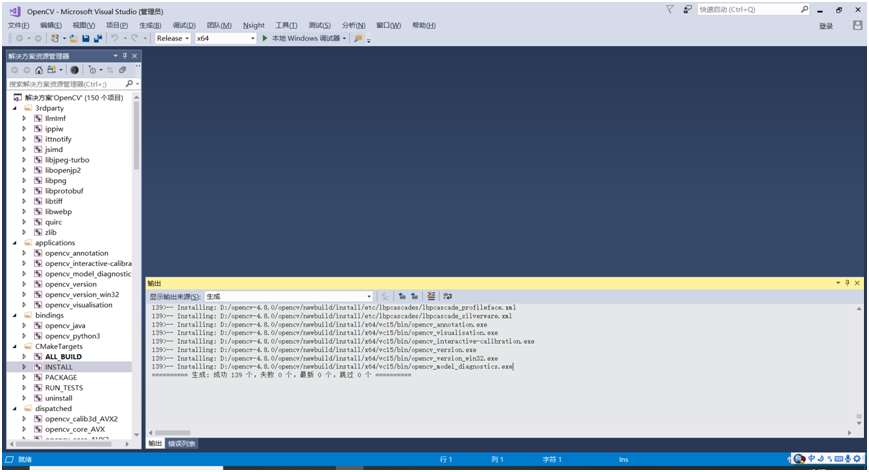The width and height of the screenshot is (869, 472).
Task: Open the 调试(D) menu
Action: coord(184,25)
